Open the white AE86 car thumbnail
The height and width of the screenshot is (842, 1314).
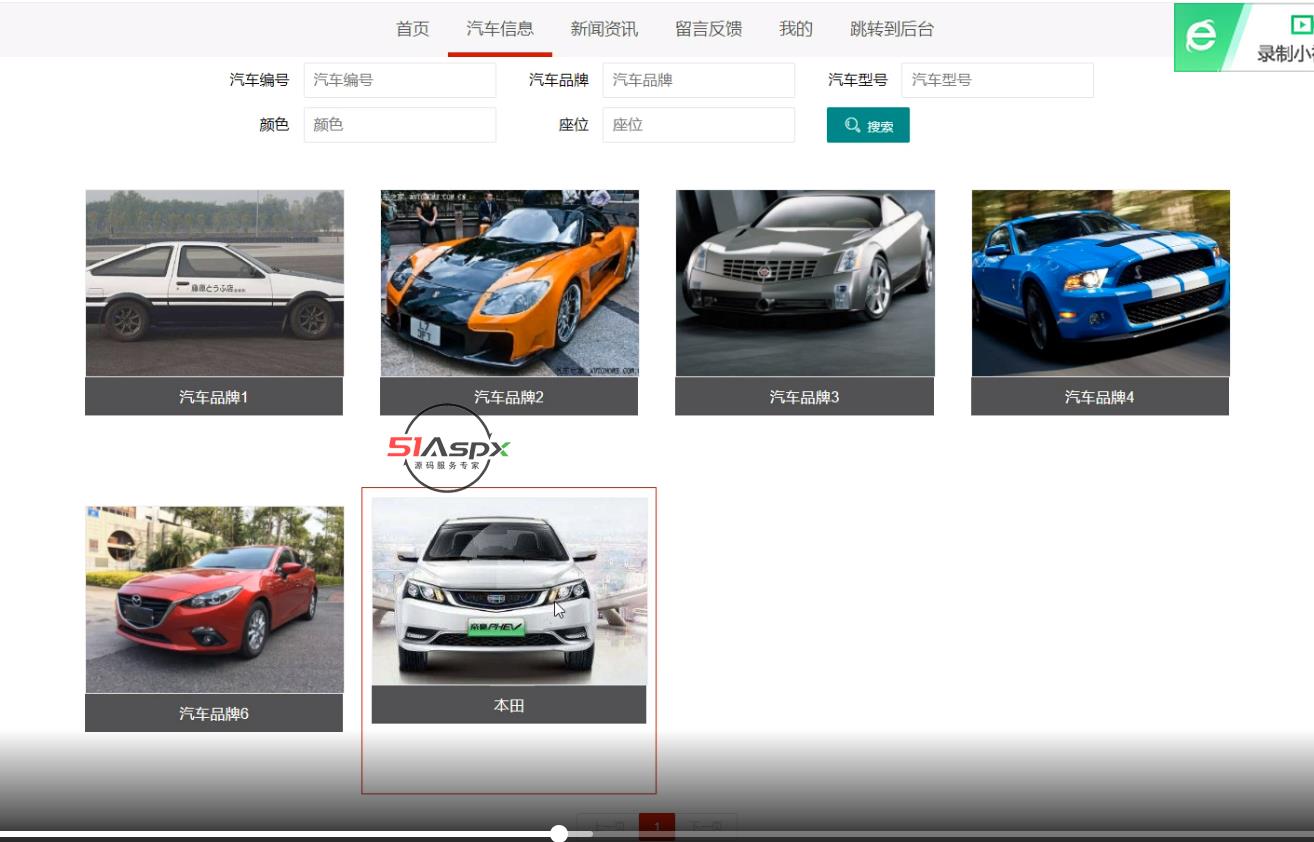click(x=214, y=283)
